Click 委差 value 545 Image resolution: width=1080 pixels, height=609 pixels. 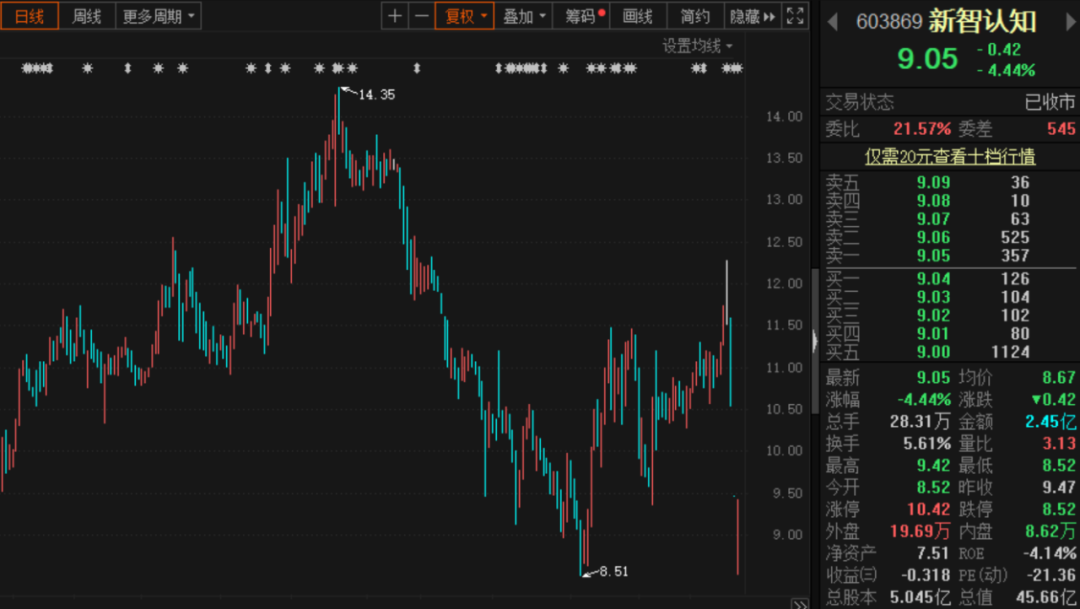1061,129
